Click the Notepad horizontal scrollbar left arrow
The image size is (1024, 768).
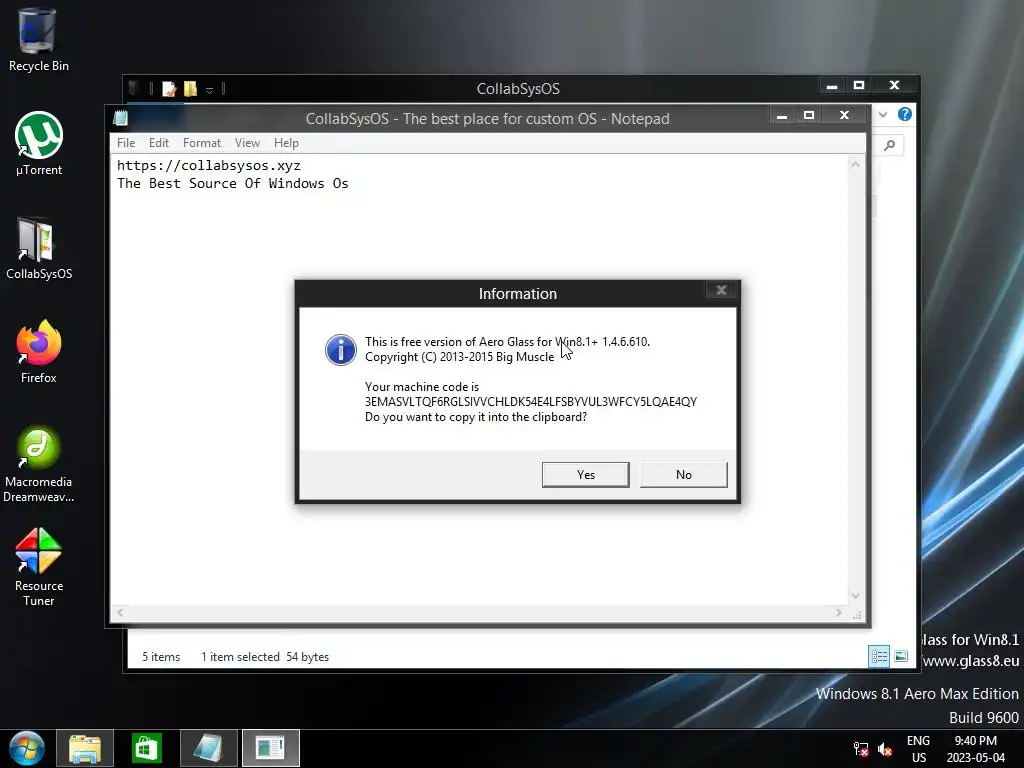point(120,613)
